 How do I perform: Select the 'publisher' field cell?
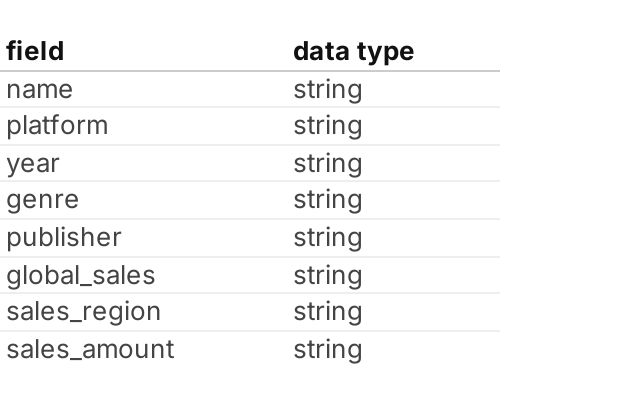[64, 237]
